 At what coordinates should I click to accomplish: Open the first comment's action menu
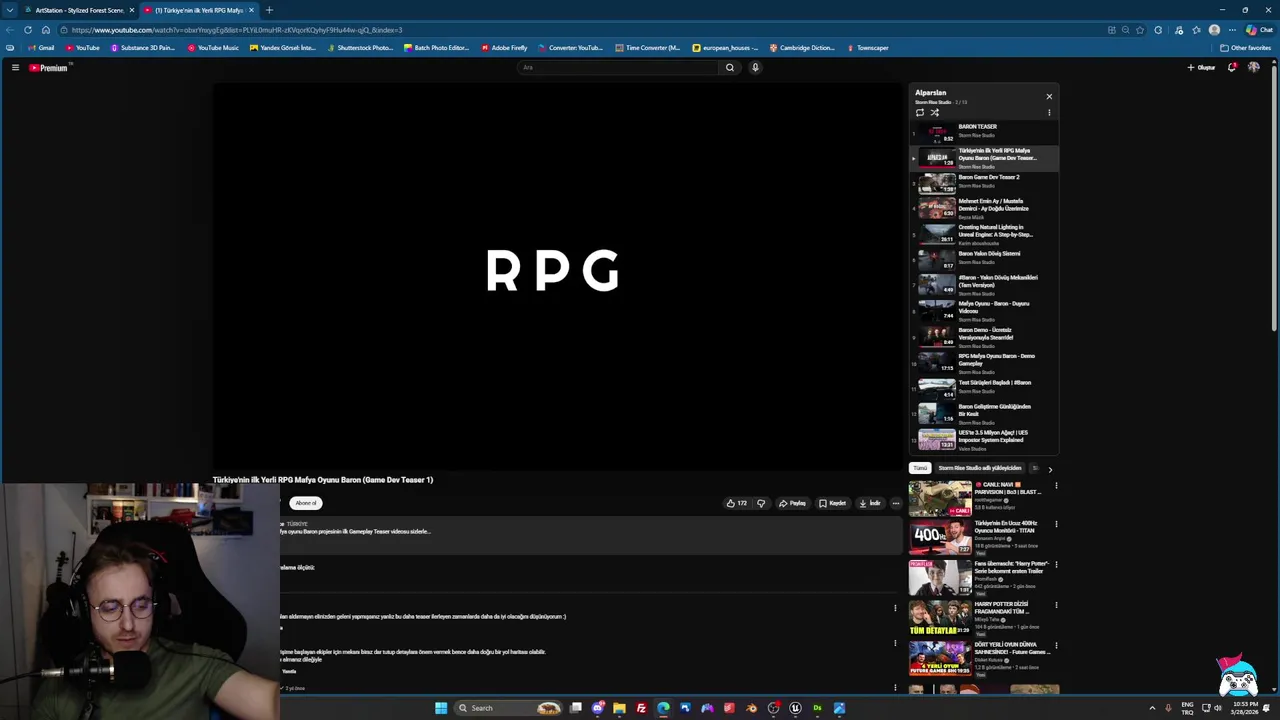click(x=895, y=607)
